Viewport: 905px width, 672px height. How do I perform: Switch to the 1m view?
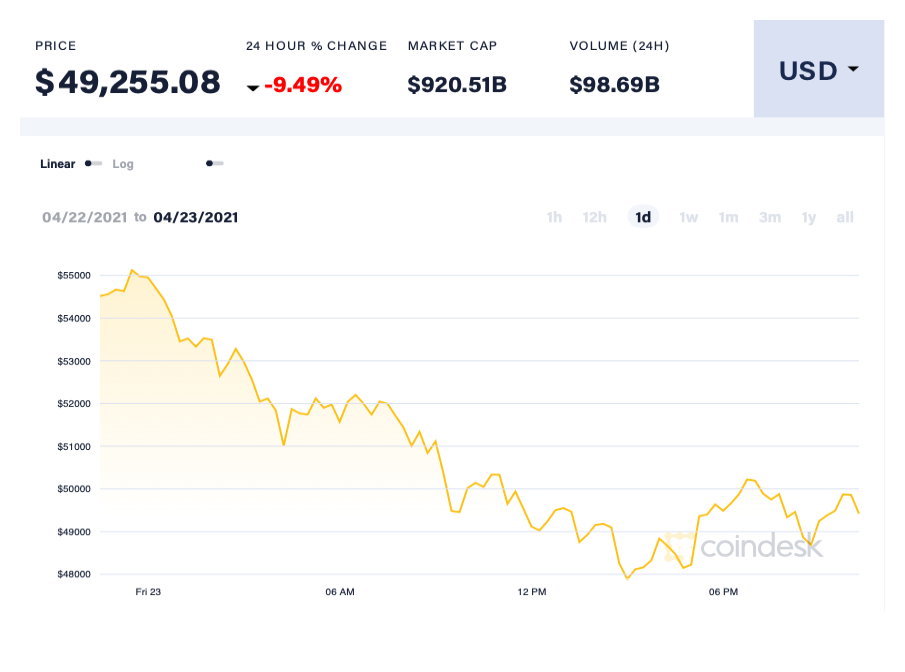[x=728, y=217]
